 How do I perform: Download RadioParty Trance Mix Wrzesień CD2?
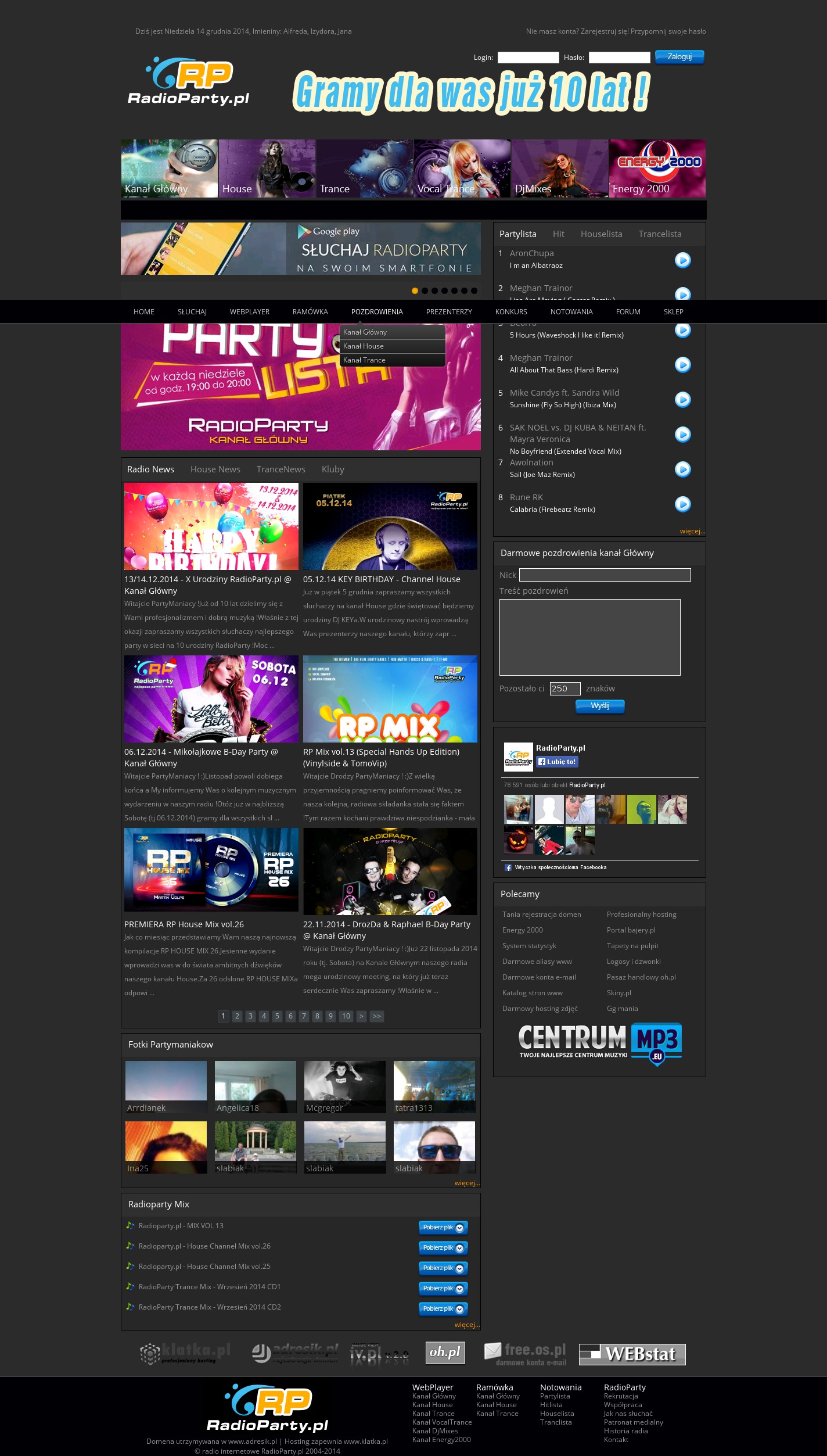click(x=443, y=1308)
